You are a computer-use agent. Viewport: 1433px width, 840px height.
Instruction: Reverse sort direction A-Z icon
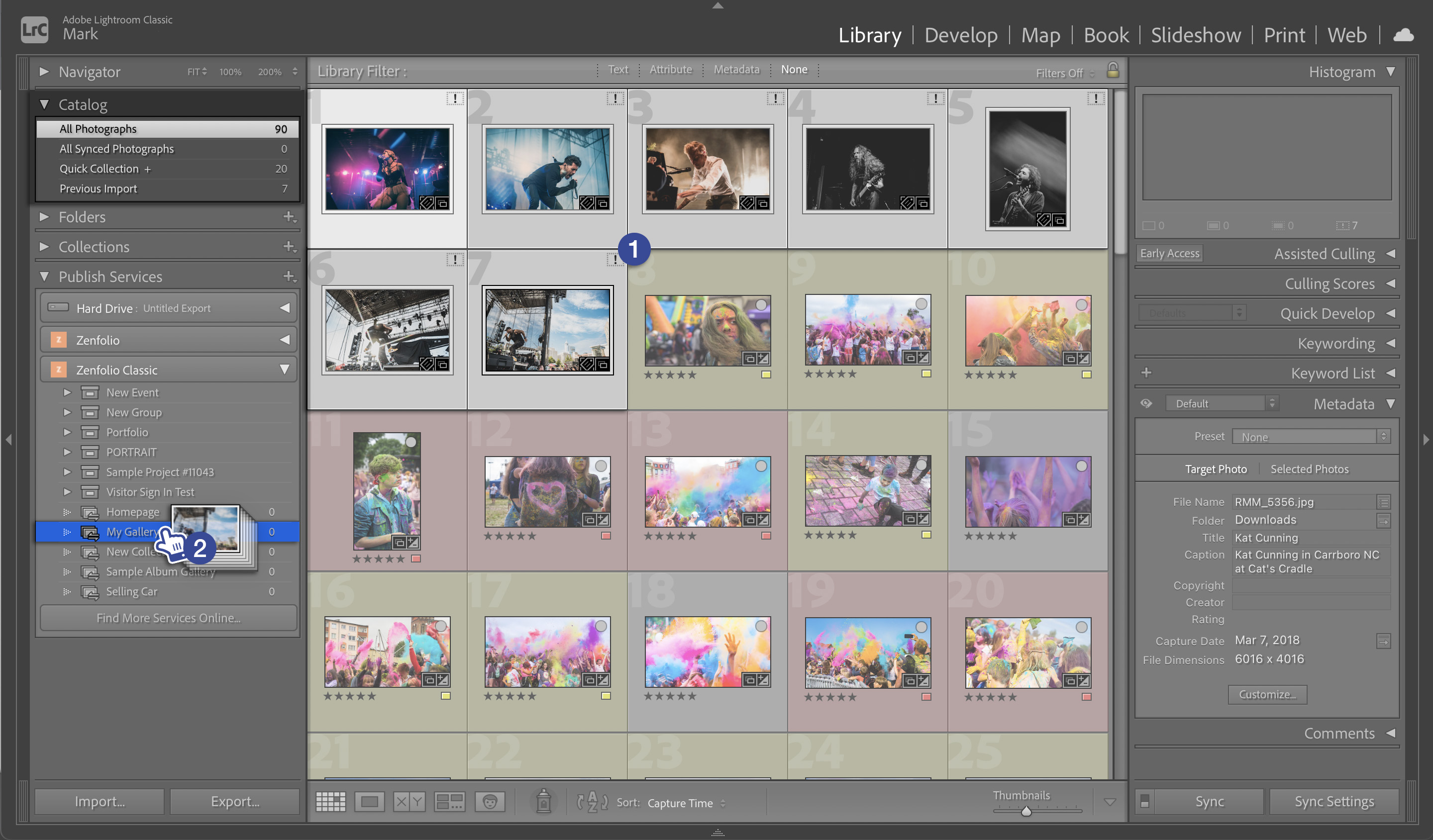tap(592, 801)
